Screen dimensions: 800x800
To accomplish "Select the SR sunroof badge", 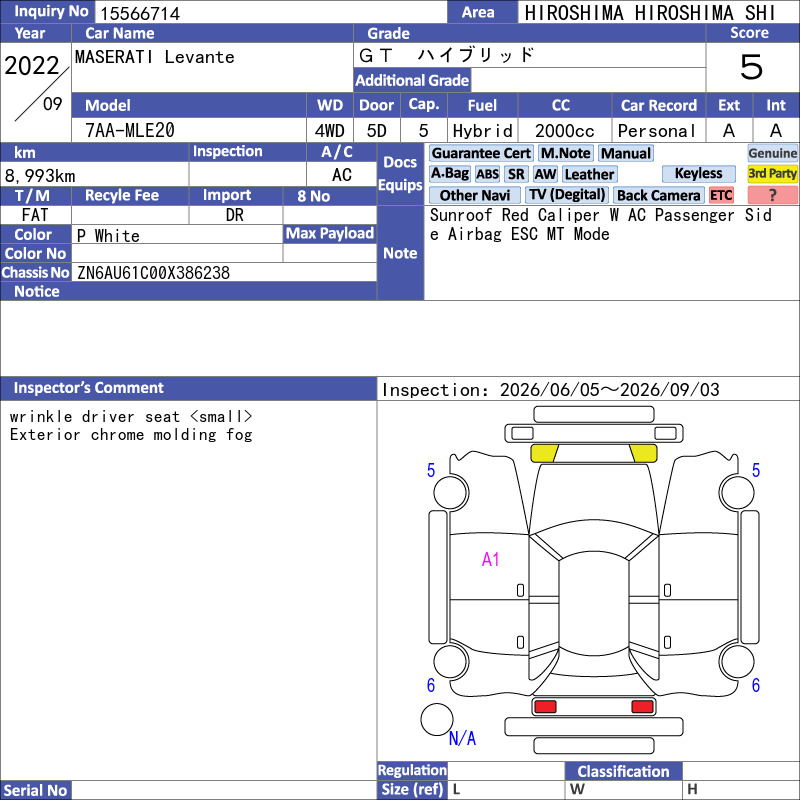I will pos(516,174).
